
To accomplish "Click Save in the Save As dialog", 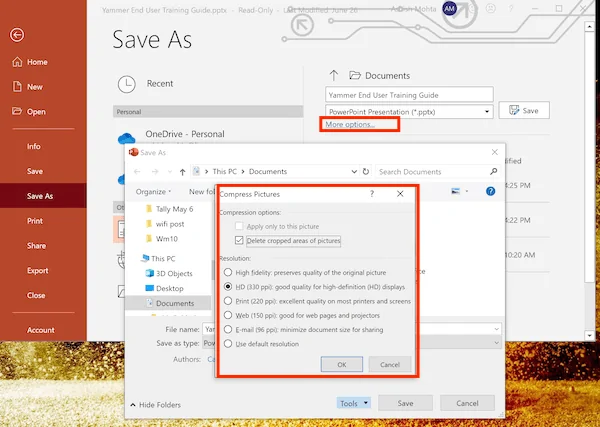I will point(405,403).
